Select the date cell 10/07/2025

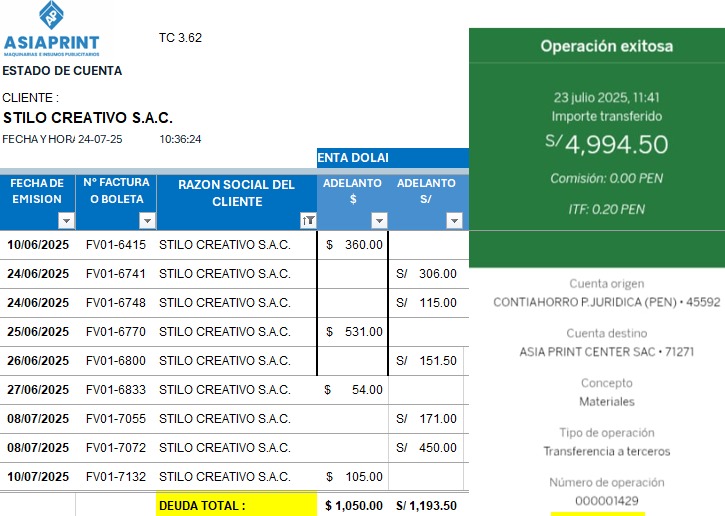click(x=38, y=477)
